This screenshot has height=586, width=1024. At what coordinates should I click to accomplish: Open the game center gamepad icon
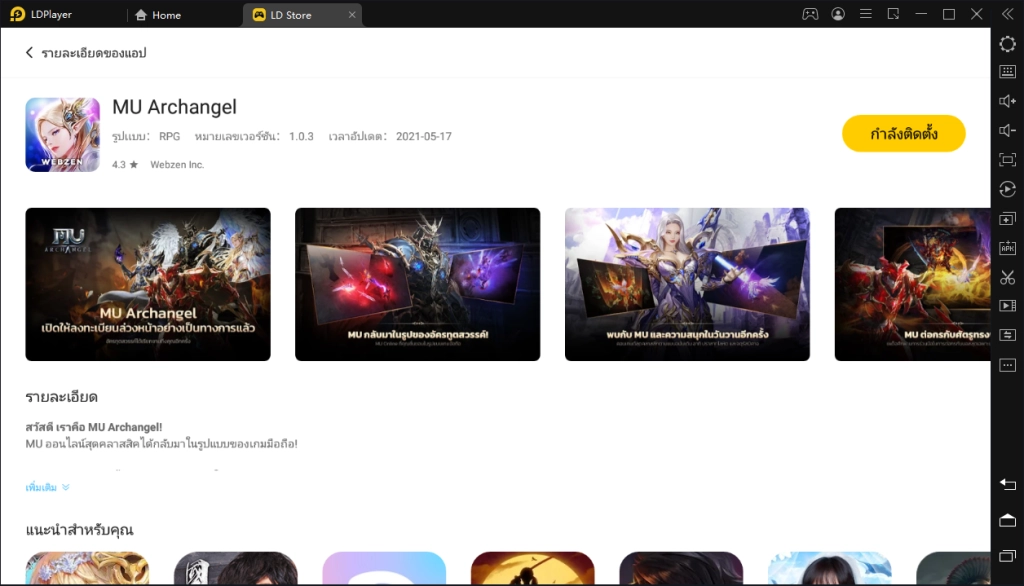pyautogui.click(x=811, y=14)
